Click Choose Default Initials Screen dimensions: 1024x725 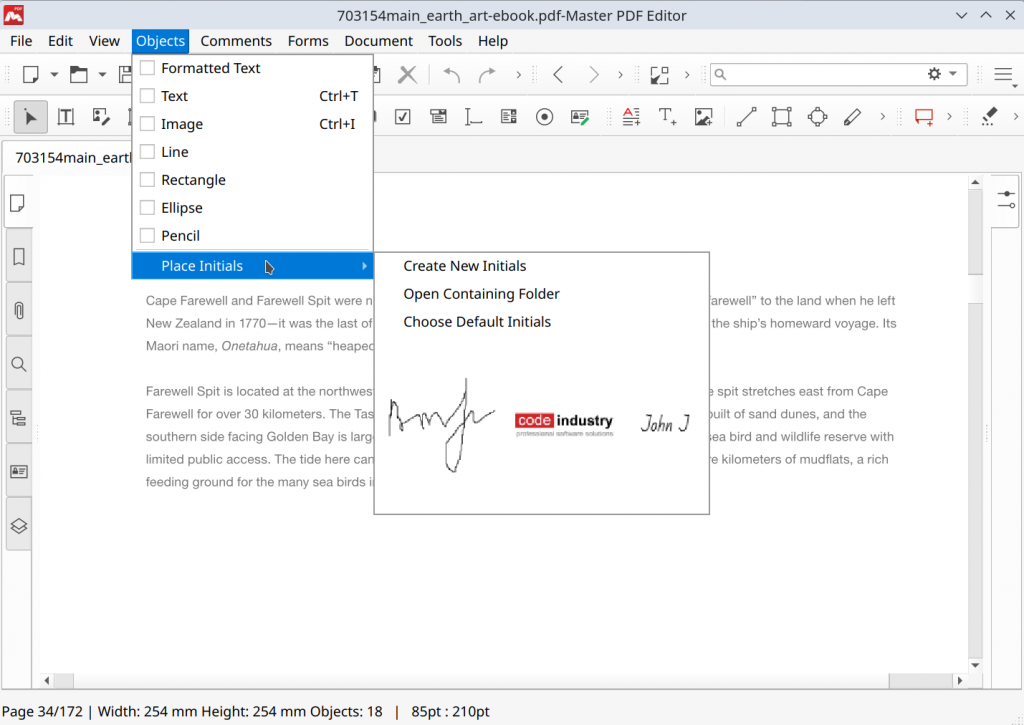476,321
